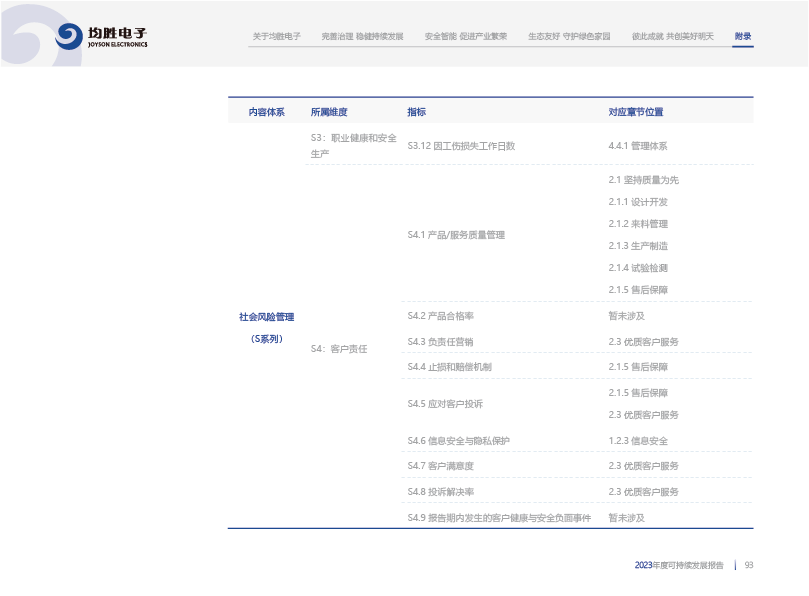Click 1.2.3 信息安全 section reference

(638, 441)
